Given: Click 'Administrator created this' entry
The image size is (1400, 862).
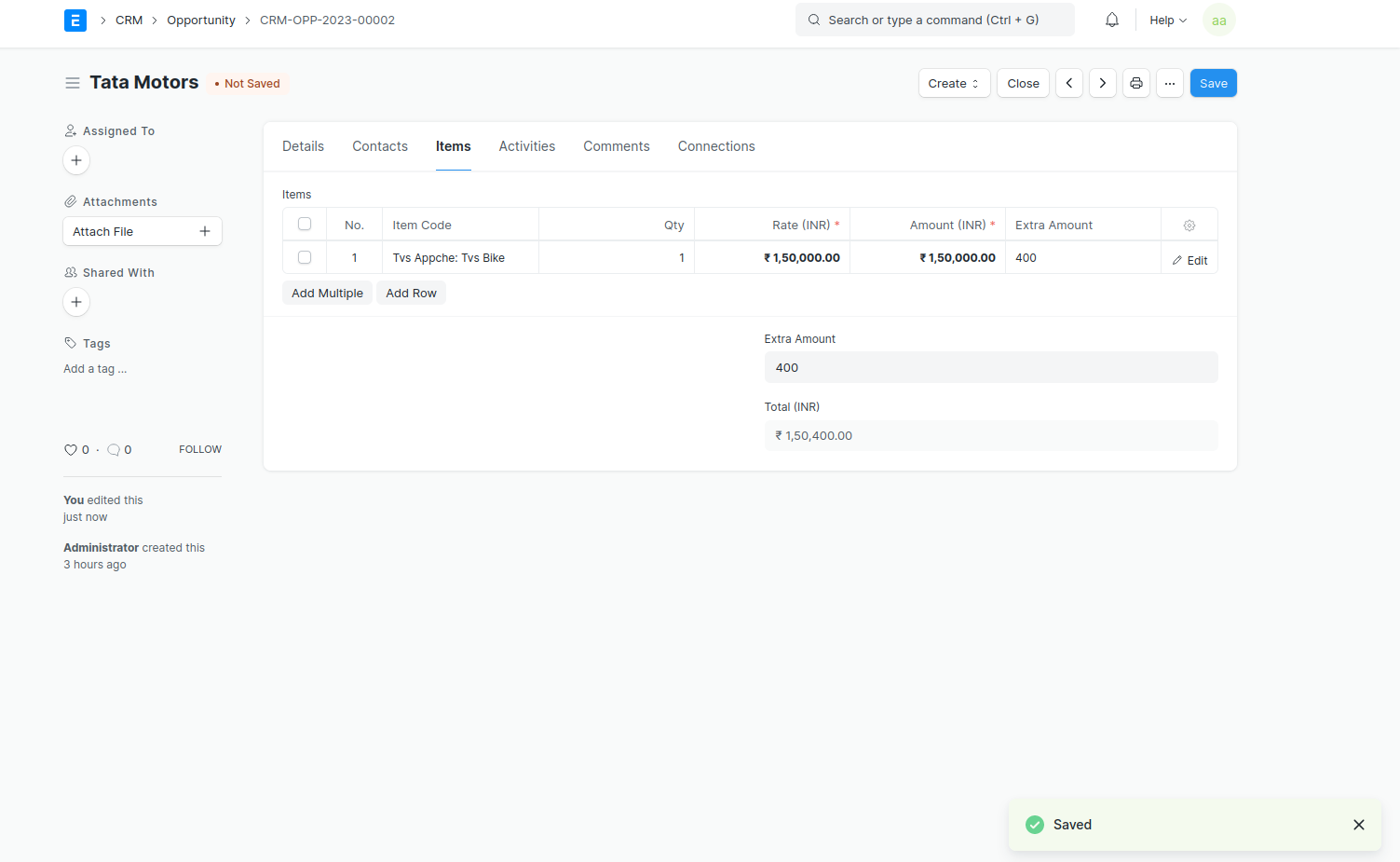Looking at the screenshot, I should click(134, 555).
